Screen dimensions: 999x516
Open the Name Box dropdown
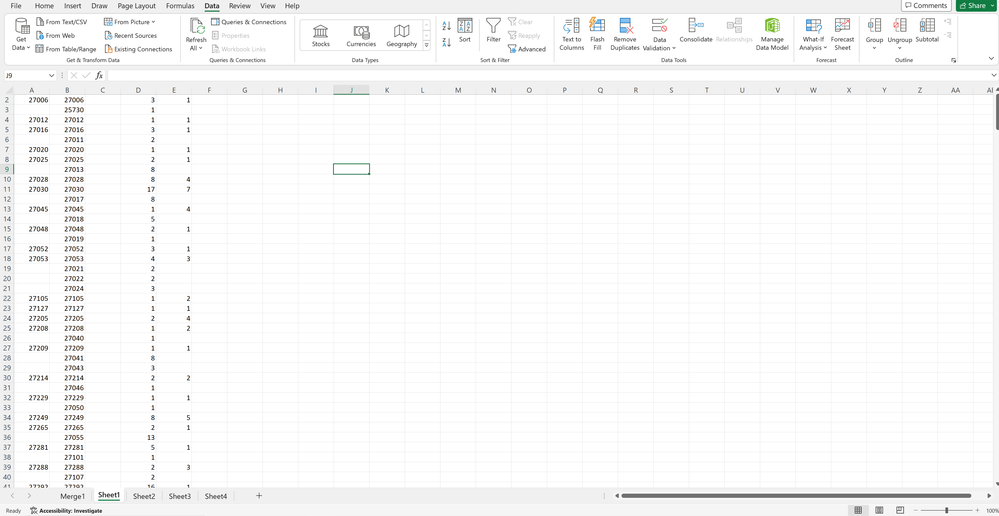[52, 75]
